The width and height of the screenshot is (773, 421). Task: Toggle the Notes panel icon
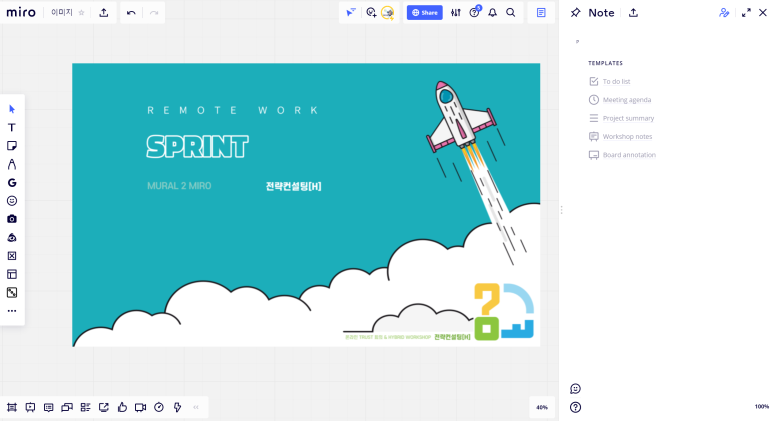click(541, 12)
